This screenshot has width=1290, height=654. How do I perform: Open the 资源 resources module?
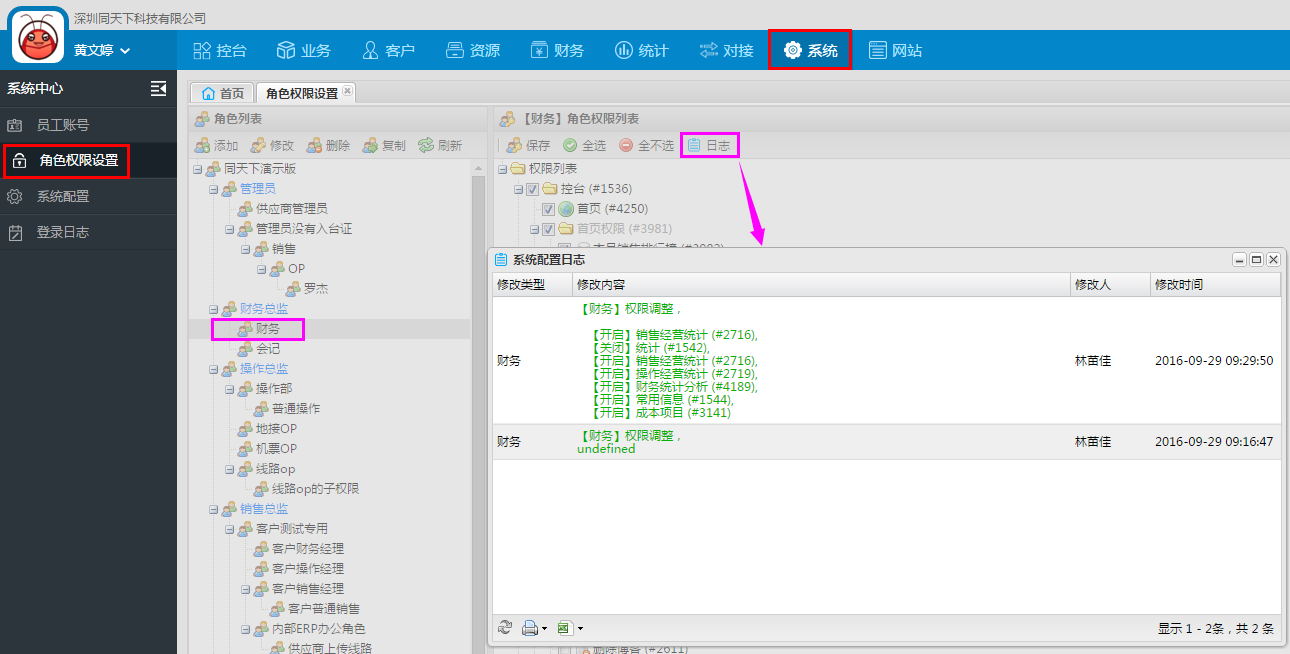tap(472, 50)
